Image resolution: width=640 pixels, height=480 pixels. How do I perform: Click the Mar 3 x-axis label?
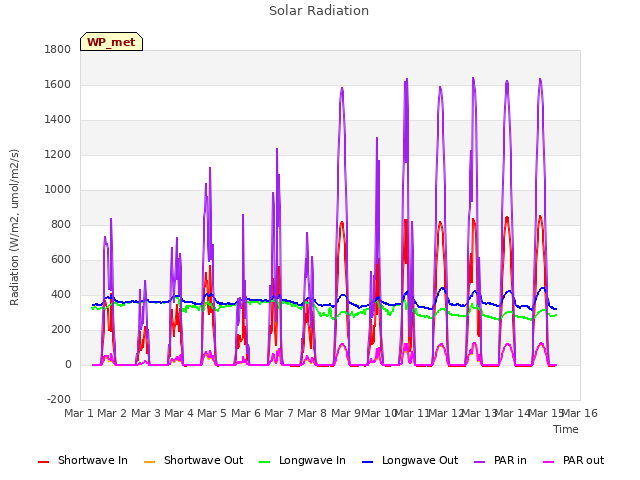tap(145, 413)
